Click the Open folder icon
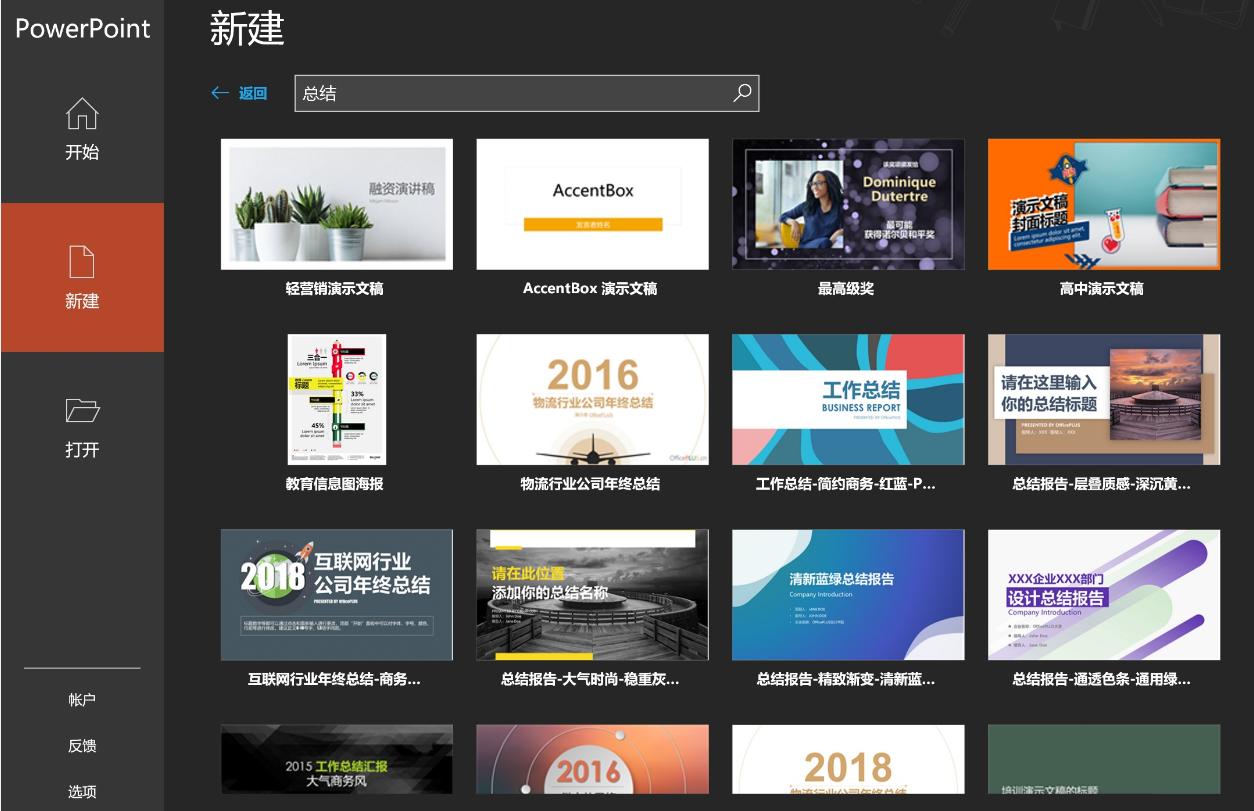This screenshot has width=1254, height=811. 82,410
